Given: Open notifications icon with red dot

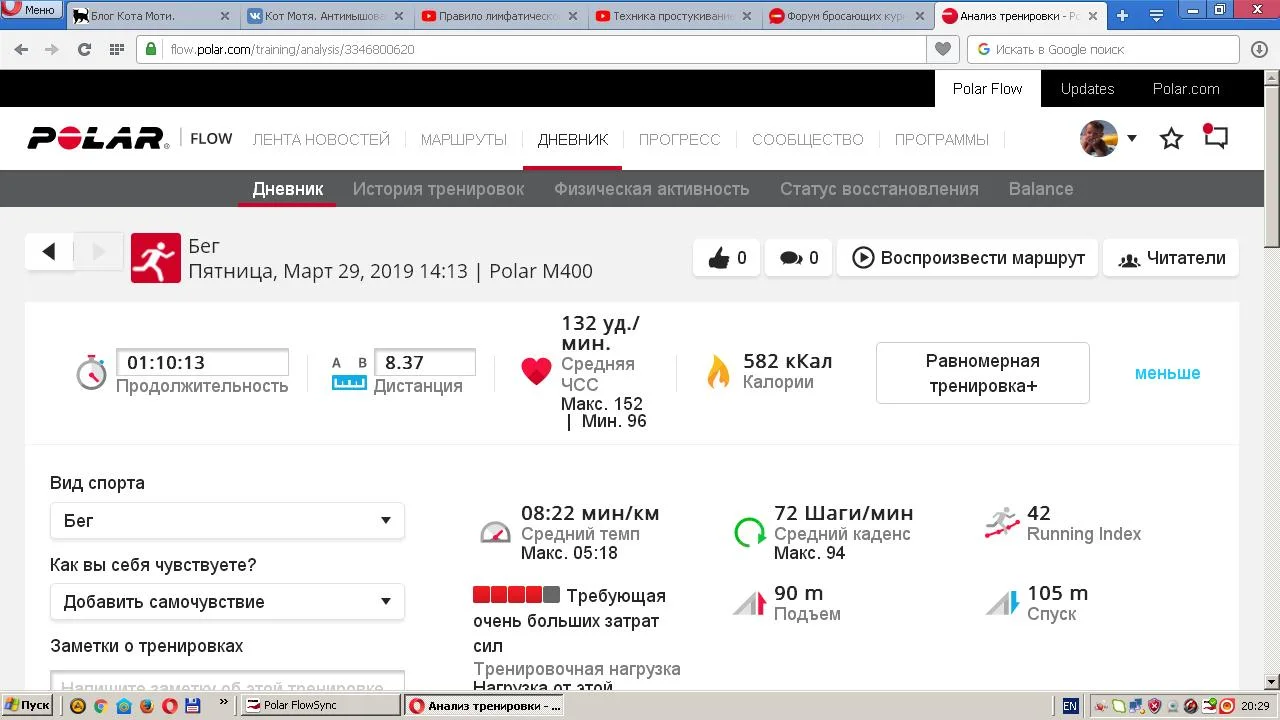Looking at the screenshot, I should click(x=1215, y=137).
